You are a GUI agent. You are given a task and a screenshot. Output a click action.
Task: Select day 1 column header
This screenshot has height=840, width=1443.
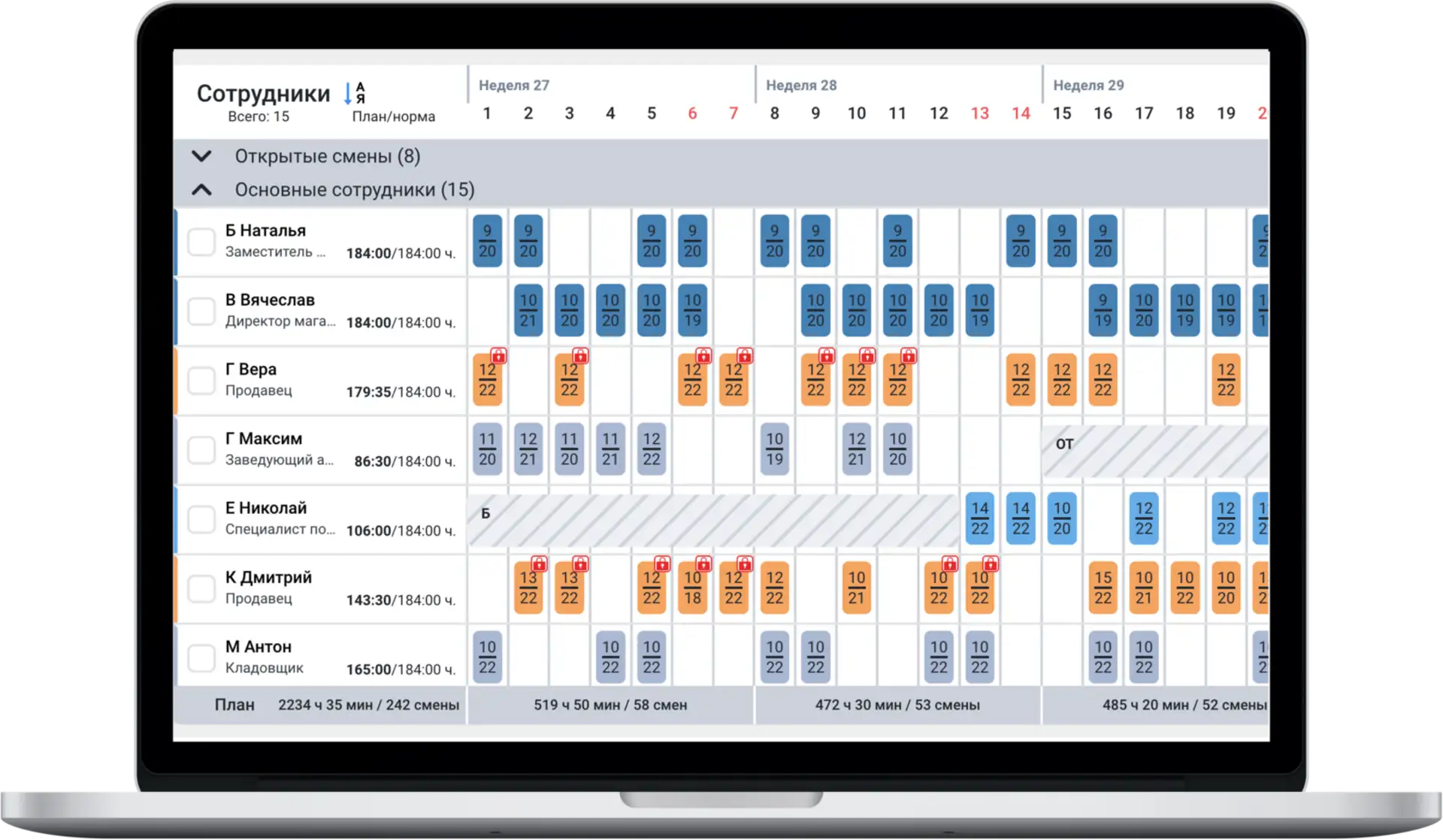(x=487, y=113)
